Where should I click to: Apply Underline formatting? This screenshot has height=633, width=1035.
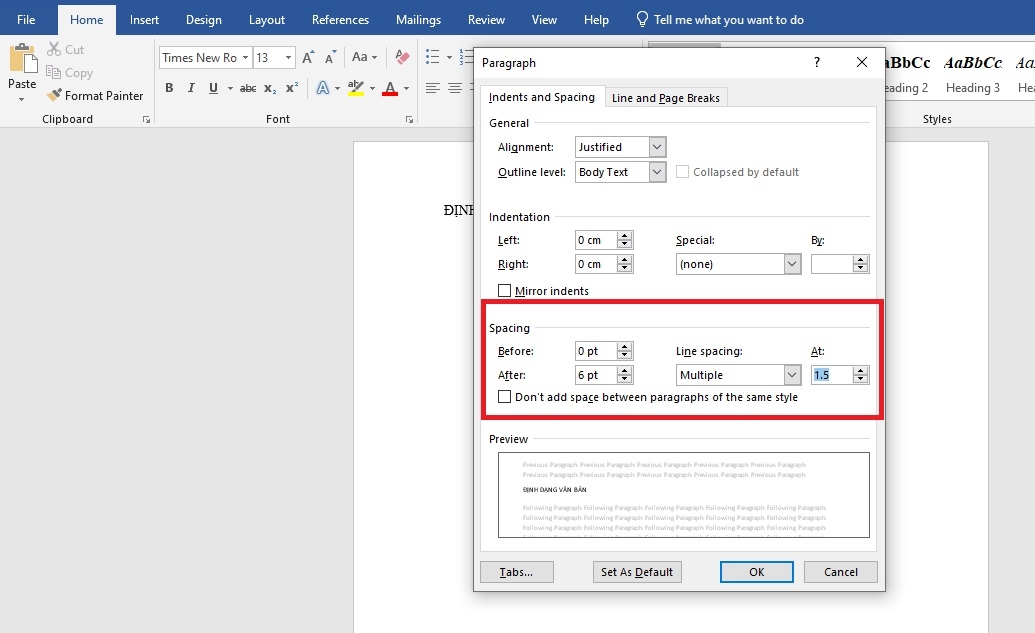coord(213,89)
